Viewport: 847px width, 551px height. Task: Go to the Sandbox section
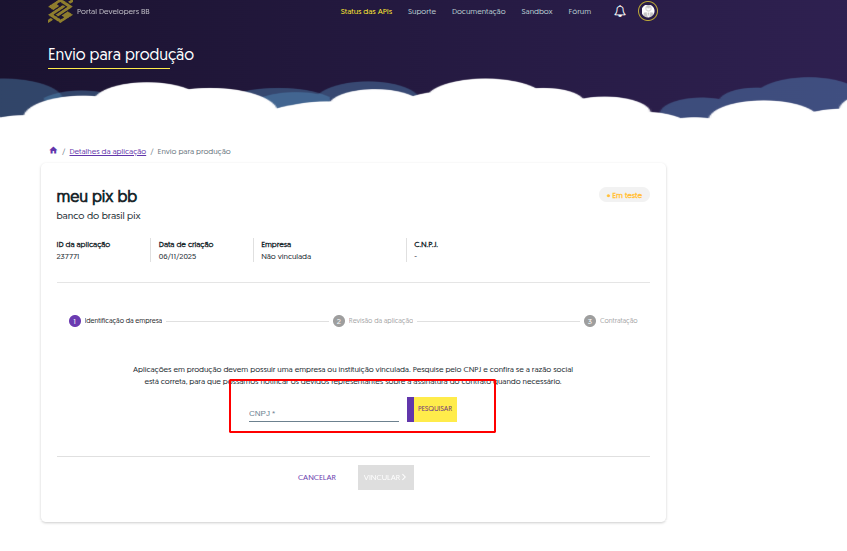[536, 12]
